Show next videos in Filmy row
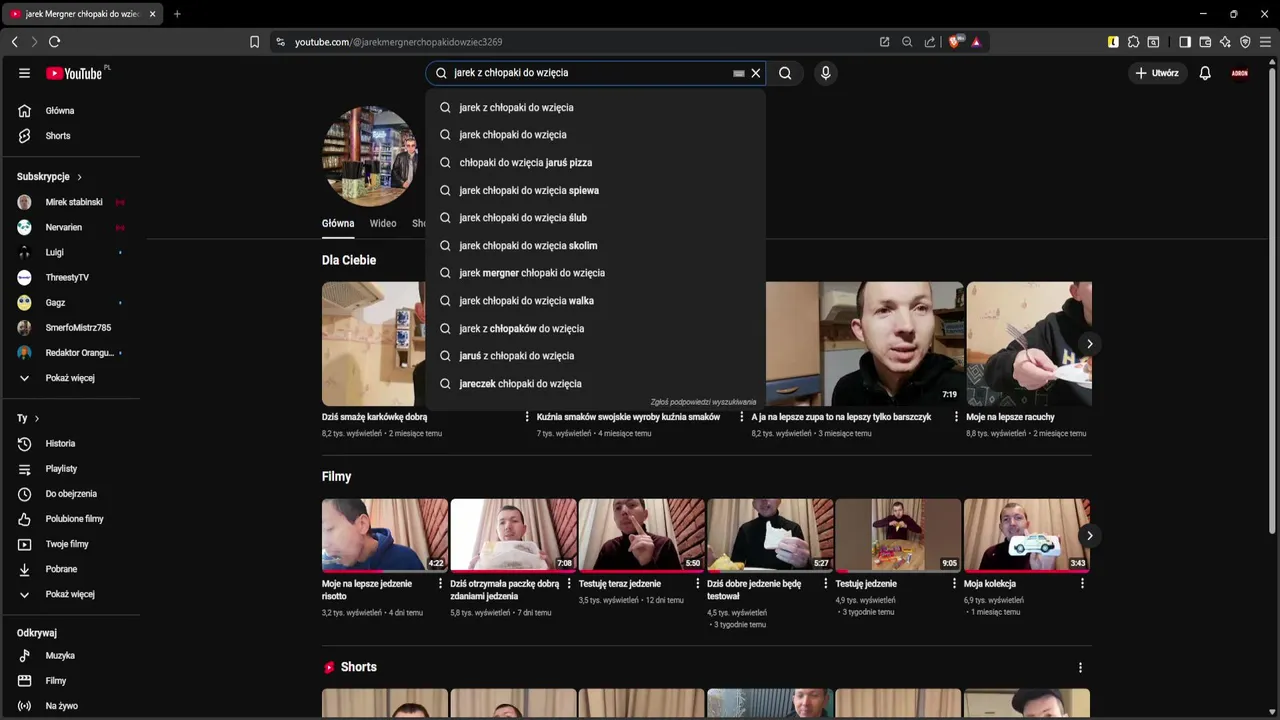This screenshot has height=720, width=1280. coord(1089,536)
